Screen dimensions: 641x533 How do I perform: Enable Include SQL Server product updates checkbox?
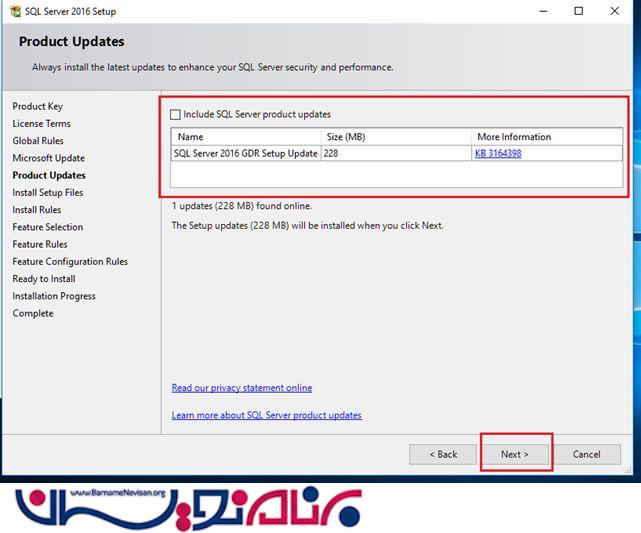point(175,114)
